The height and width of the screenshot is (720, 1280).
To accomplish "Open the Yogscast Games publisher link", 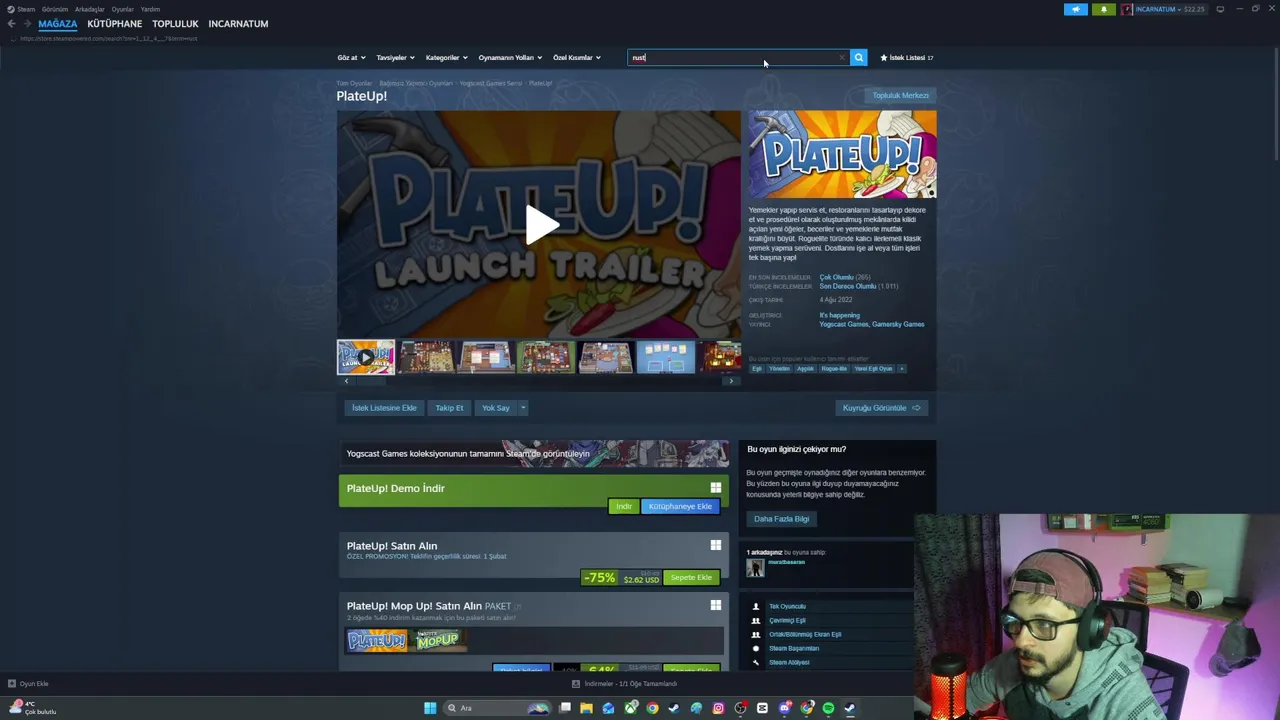I will (x=844, y=324).
